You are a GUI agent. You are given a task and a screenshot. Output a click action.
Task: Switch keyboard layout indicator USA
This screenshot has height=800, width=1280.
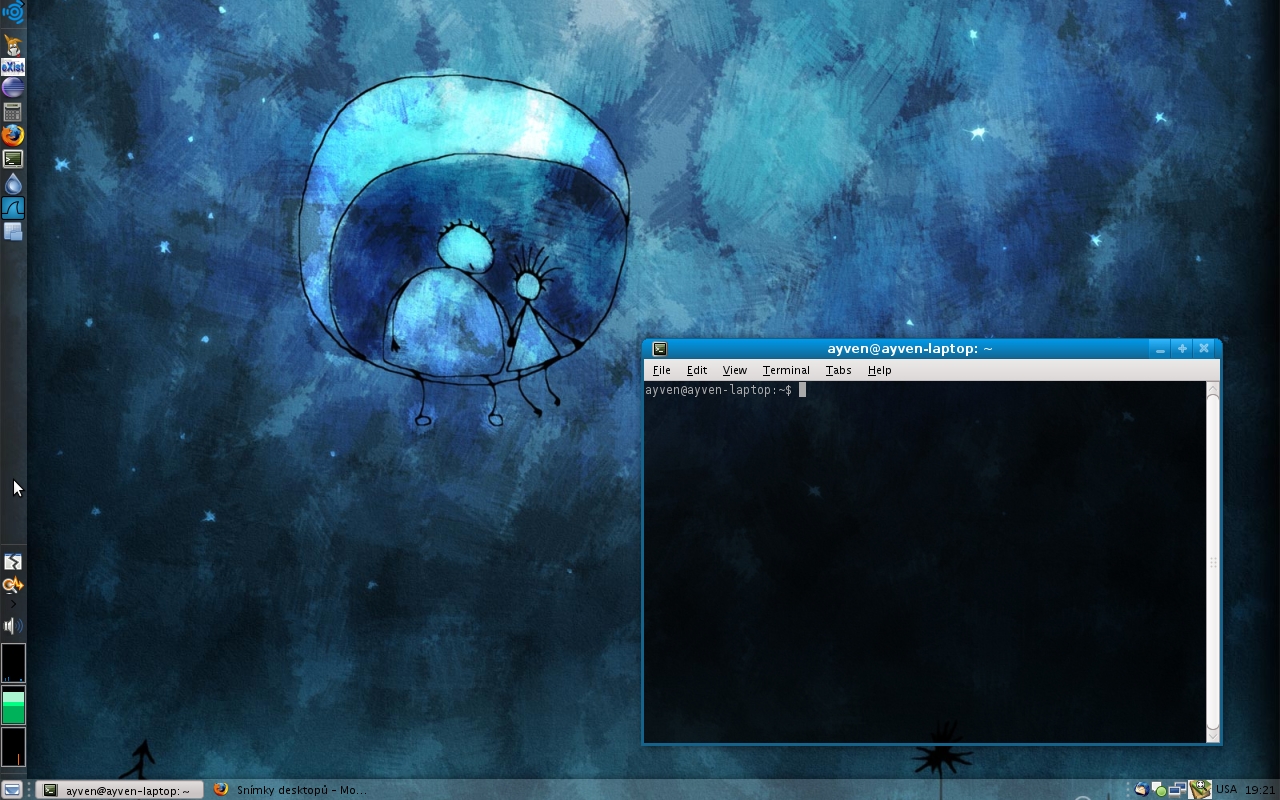pos(1226,790)
